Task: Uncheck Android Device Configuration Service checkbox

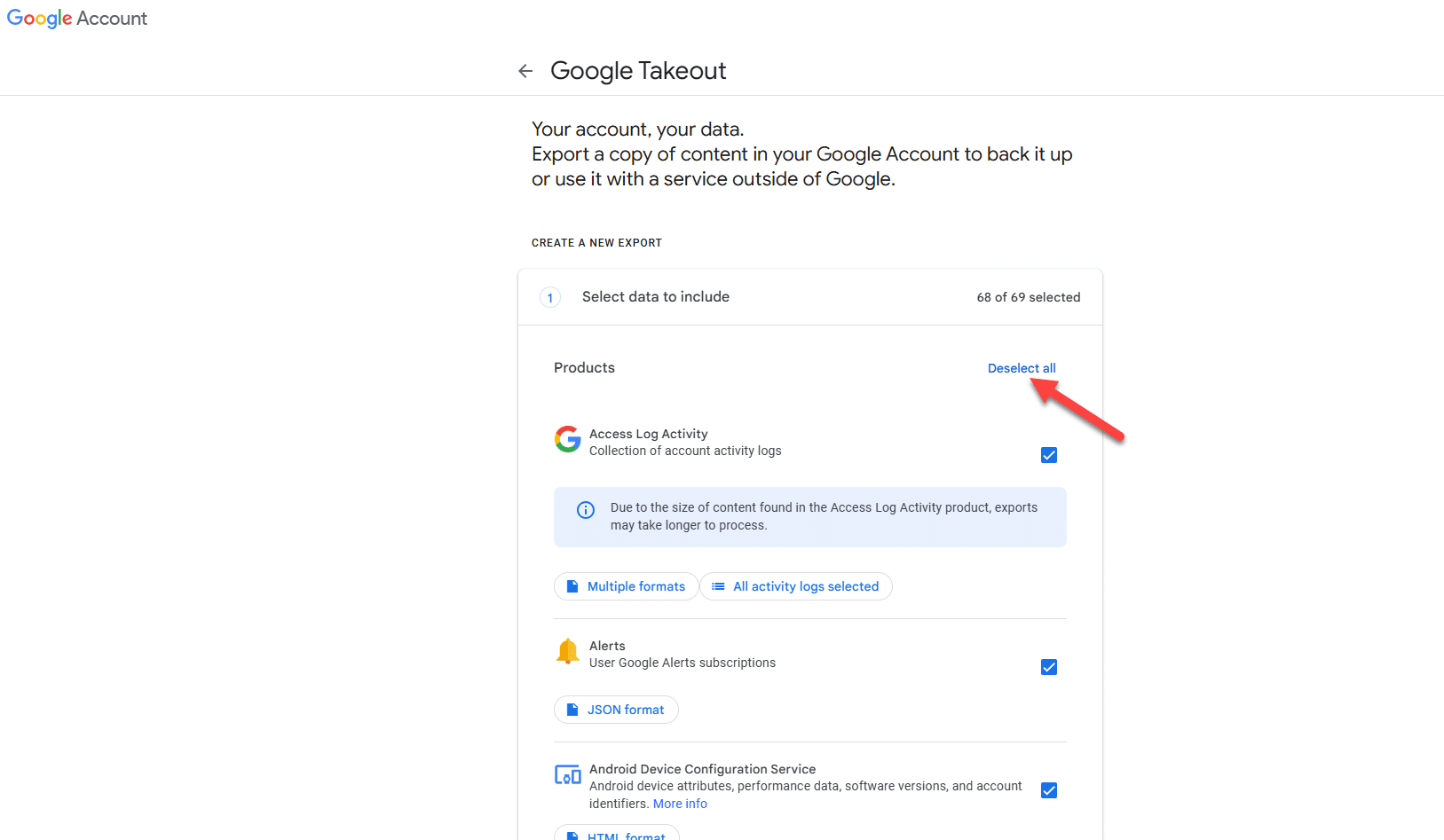Action: [x=1049, y=790]
